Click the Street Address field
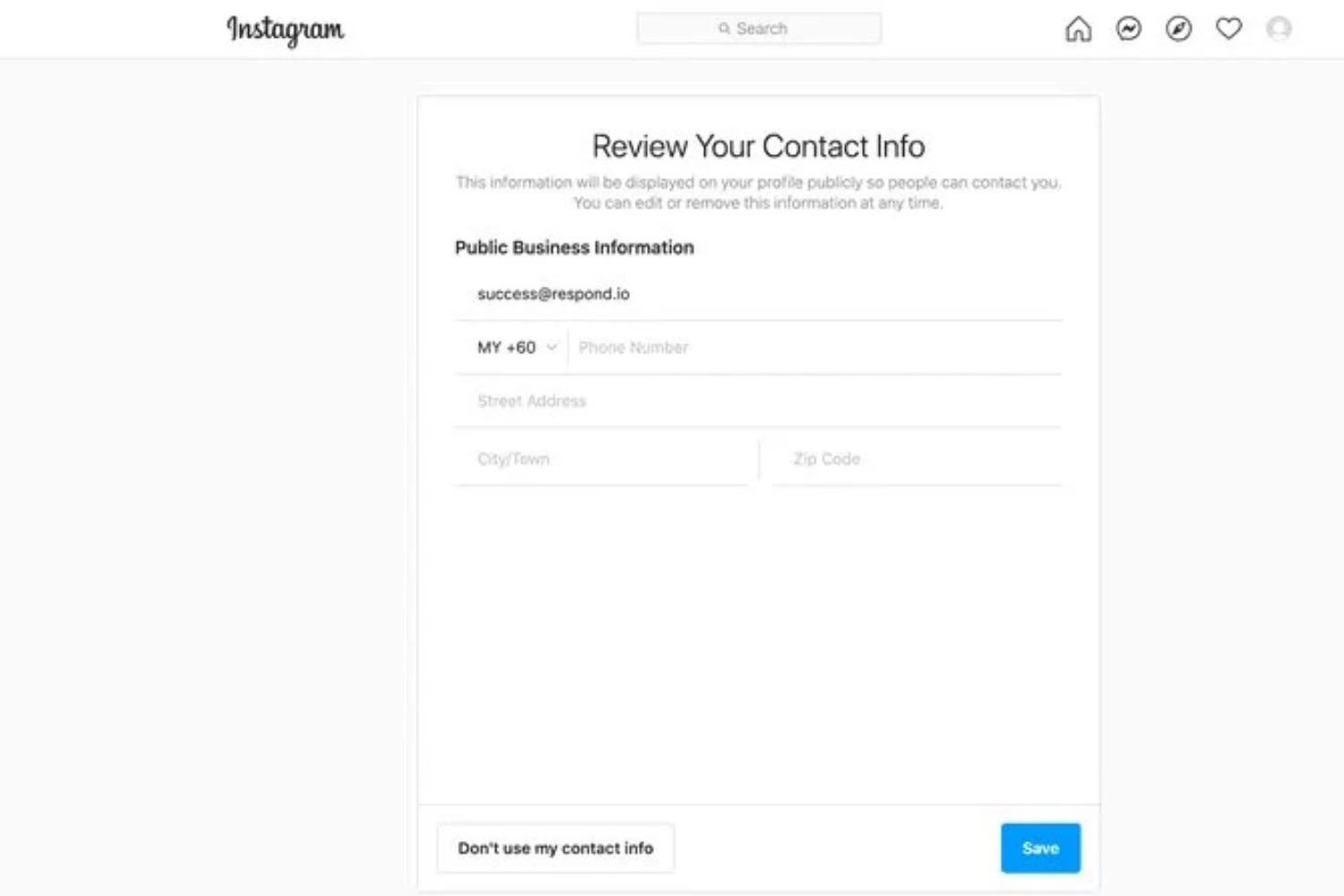This screenshot has width=1344, height=896. [x=758, y=401]
